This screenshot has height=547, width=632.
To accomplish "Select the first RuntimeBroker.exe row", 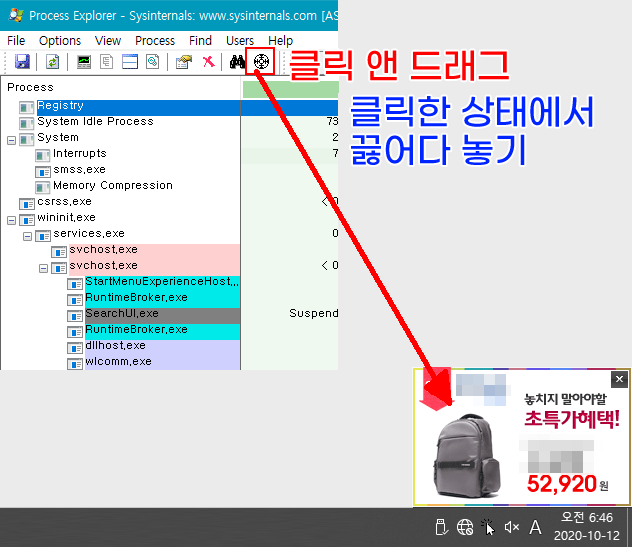I will (169, 298).
